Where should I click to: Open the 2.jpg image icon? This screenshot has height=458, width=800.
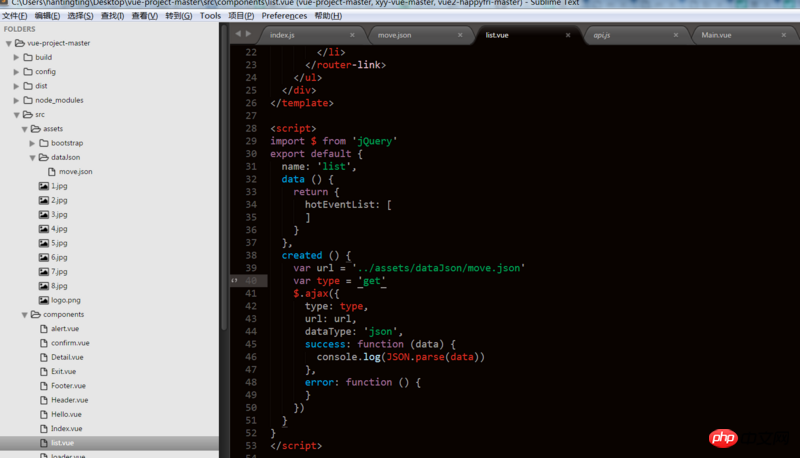[x=44, y=200]
